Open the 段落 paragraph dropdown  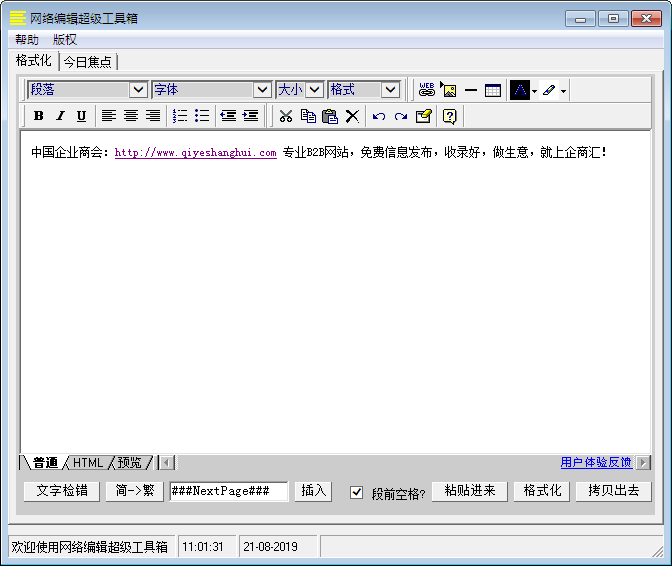point(138,90)
